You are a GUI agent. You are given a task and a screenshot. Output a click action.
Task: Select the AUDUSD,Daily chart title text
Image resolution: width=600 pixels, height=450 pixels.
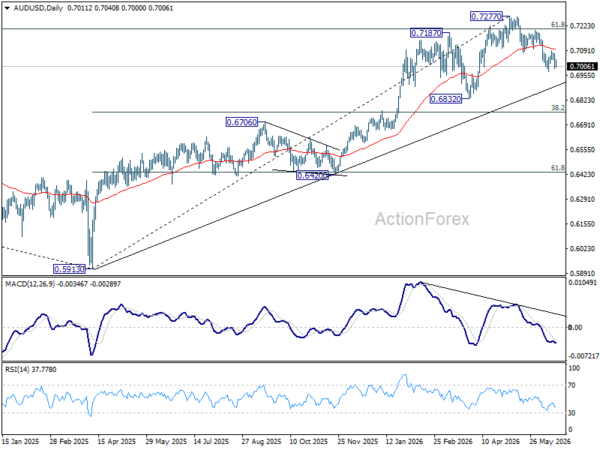click(x=39, y=8)
